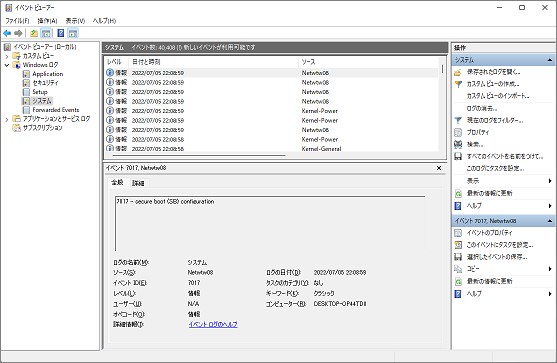This screenshot has width=557, height=363.
Task: Click the Forward arrow toolbar icon
Action: pos(18,33)
